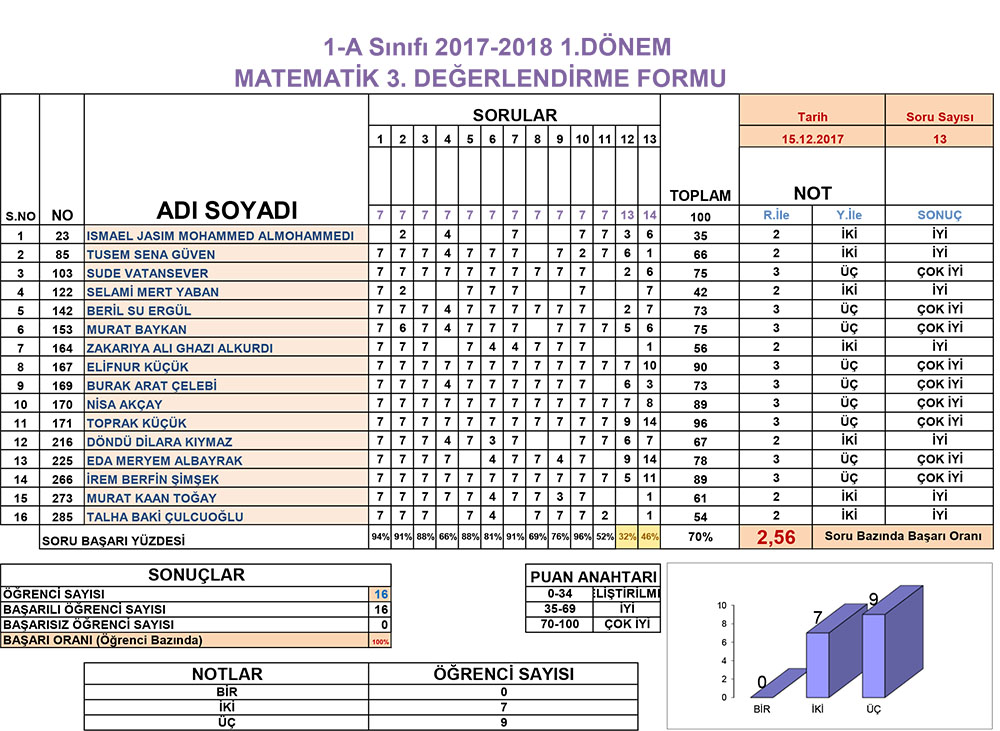This screenshot has height=731, width=1000.
Task: Click the SONUÇ column header
Action: click(x=939, y=215)
